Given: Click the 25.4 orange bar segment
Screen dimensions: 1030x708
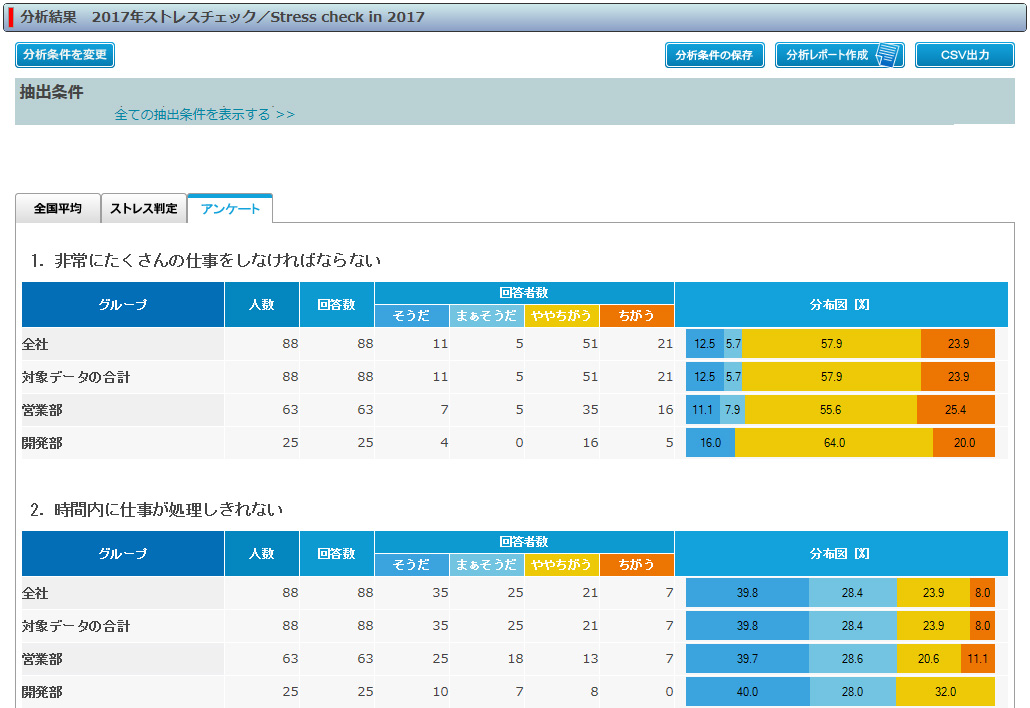Looking at the screenshot, I should pyautogui.click(x=956, y=410).
